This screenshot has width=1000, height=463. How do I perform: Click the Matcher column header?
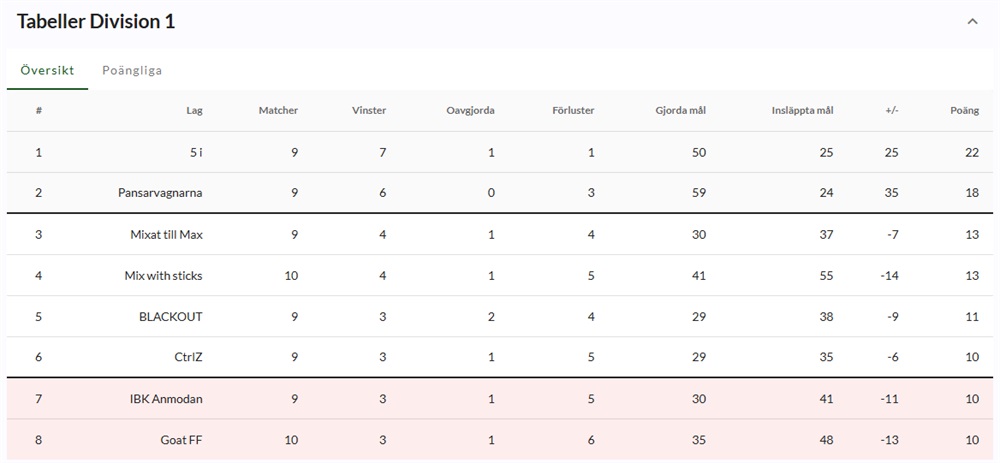click(278, 110)
